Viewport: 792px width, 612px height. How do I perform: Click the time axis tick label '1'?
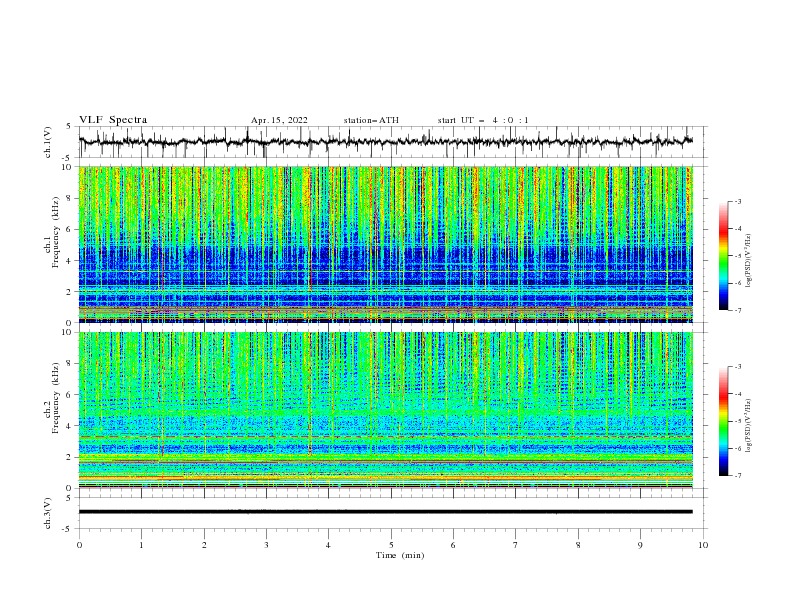[141, 545]
